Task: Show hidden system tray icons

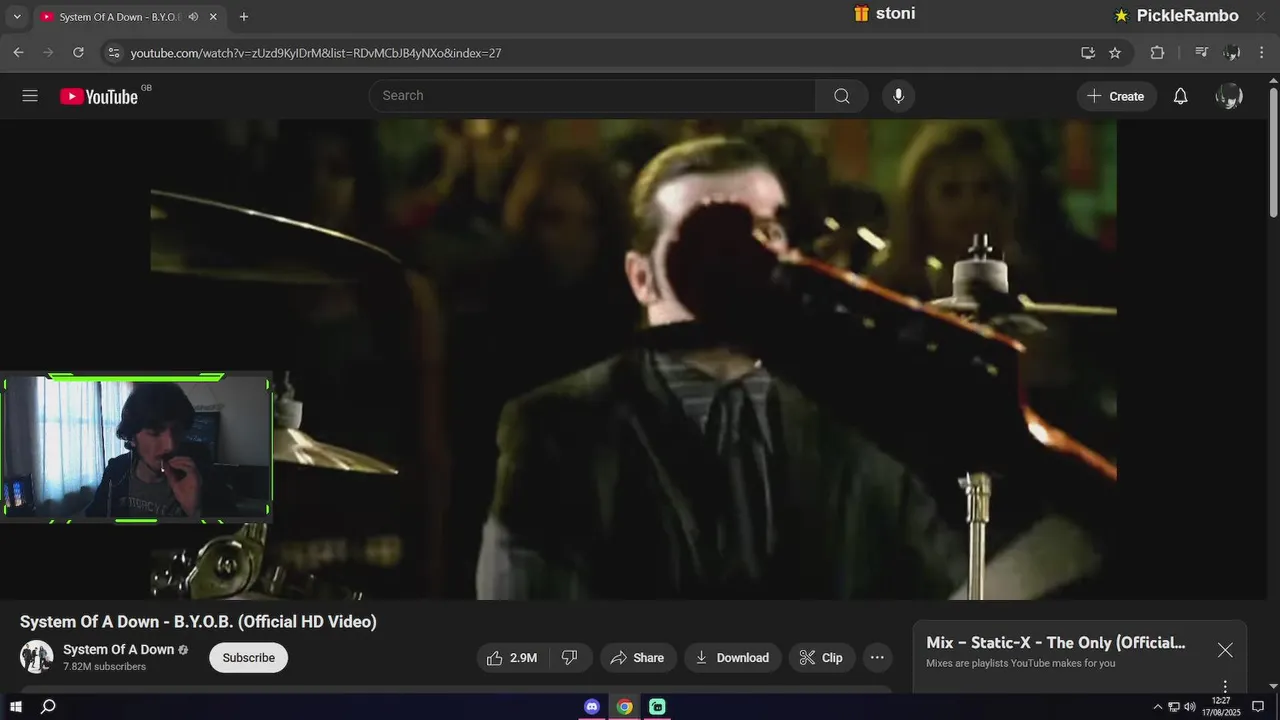Action: coord(1158,707)
